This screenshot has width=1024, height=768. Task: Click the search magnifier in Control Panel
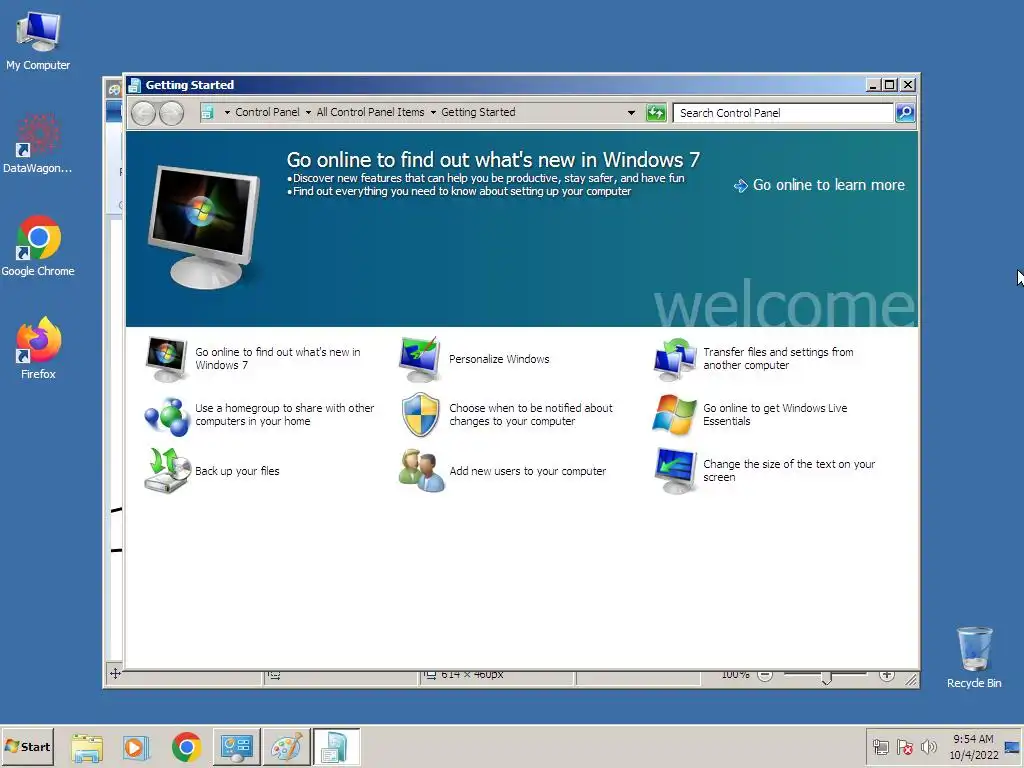pos(905,113)
